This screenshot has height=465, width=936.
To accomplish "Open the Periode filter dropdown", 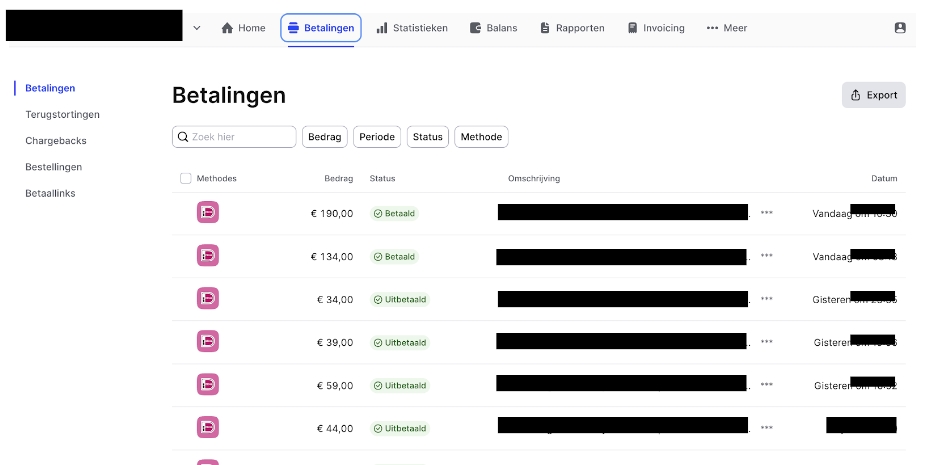I will (x=377, y=137).
